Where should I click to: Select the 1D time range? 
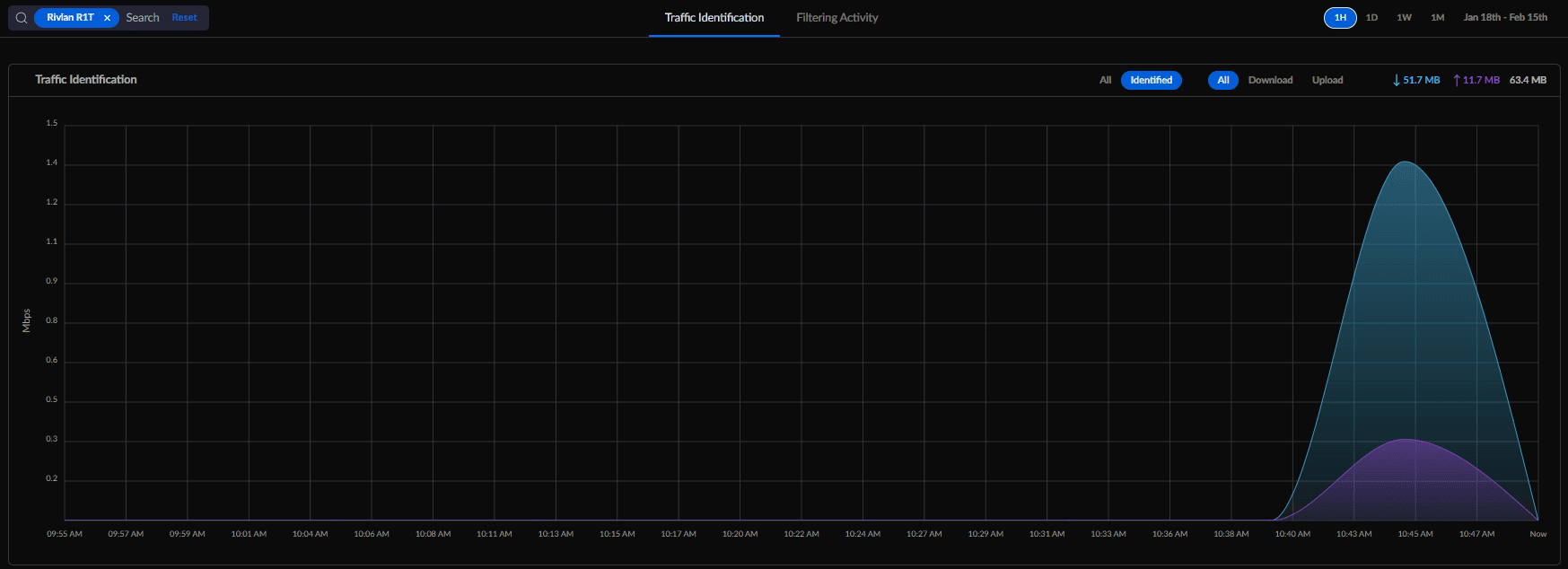point(1371,18)
